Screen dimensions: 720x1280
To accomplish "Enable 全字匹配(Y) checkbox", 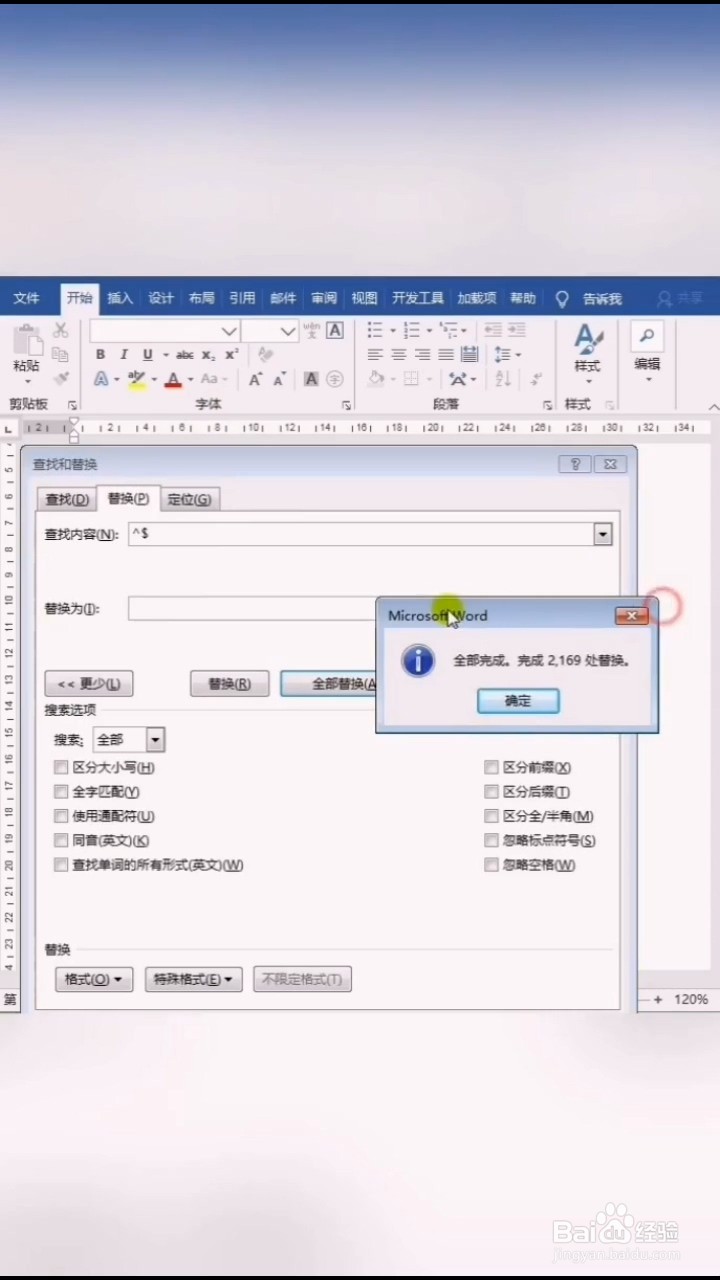I will (62, 792).
